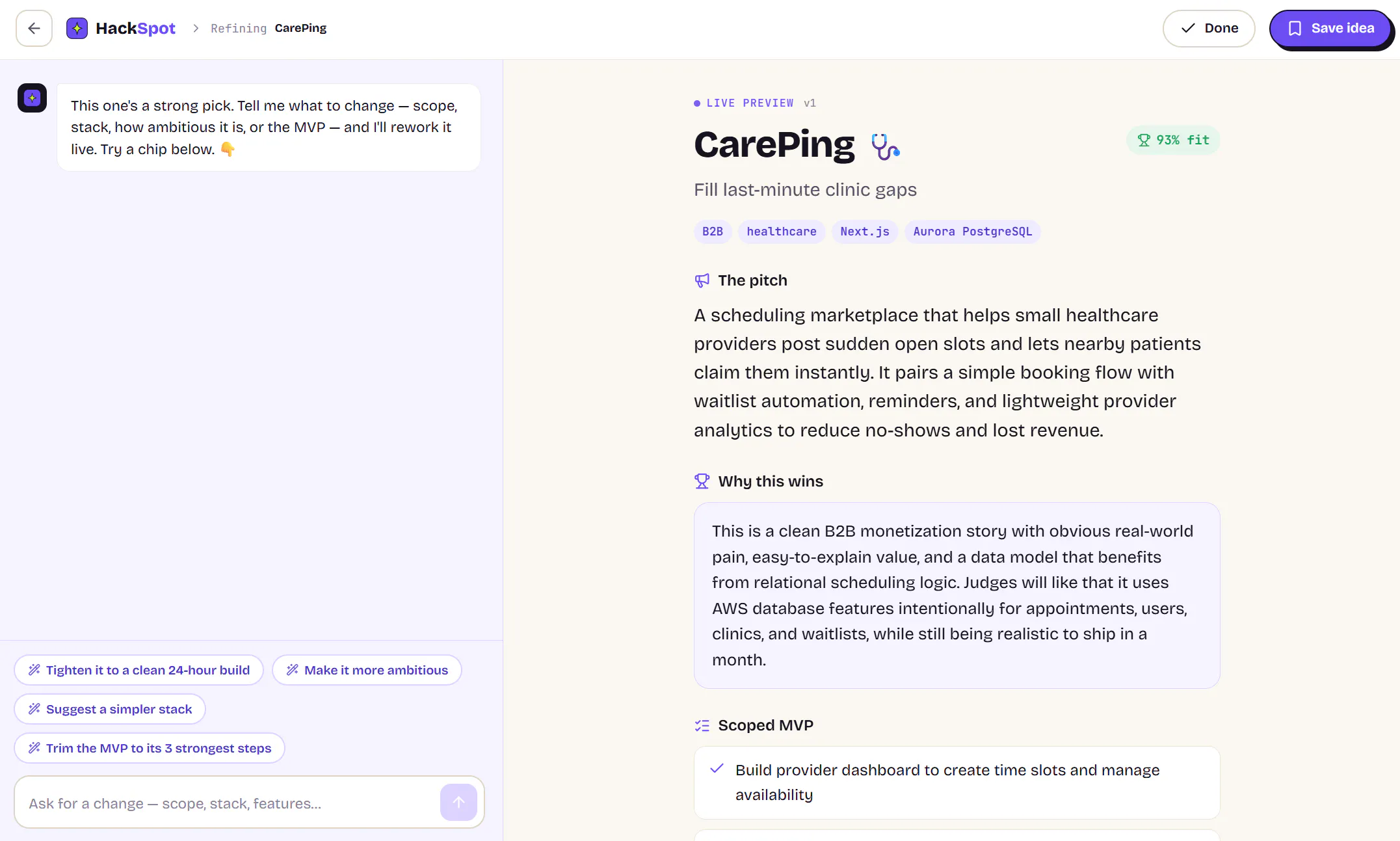Click the 'The pitch' heading
The width and height of the screenshot is (1400, 841).
[752, 280]
